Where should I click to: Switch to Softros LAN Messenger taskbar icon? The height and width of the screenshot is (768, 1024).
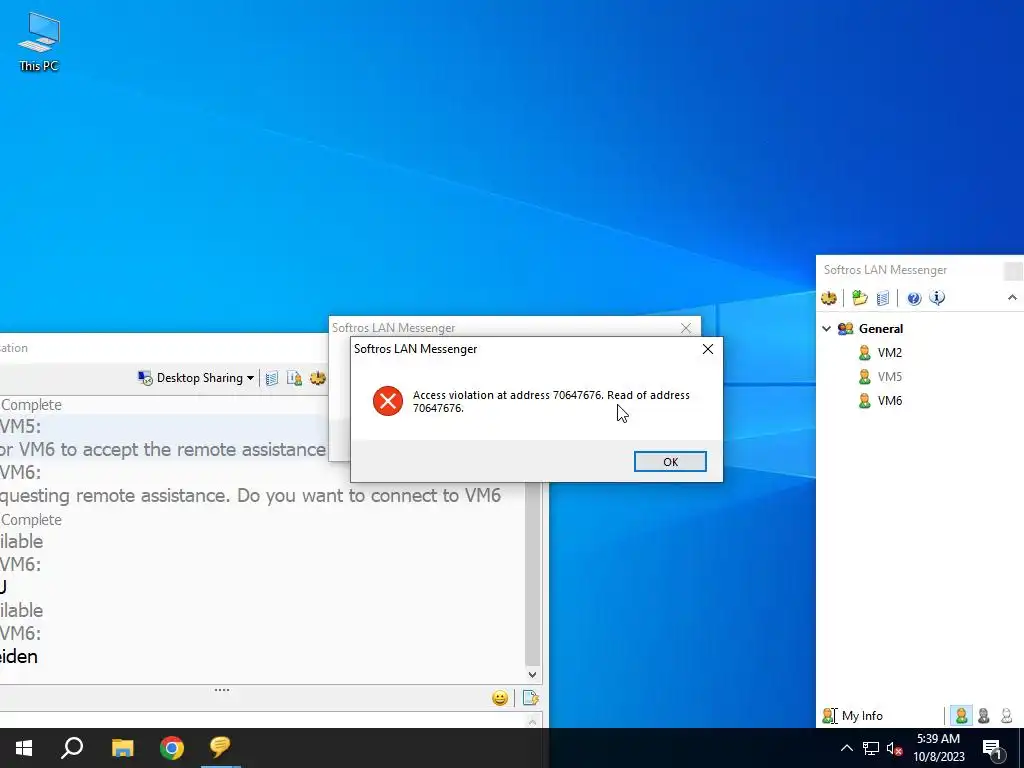coord(221,748)
